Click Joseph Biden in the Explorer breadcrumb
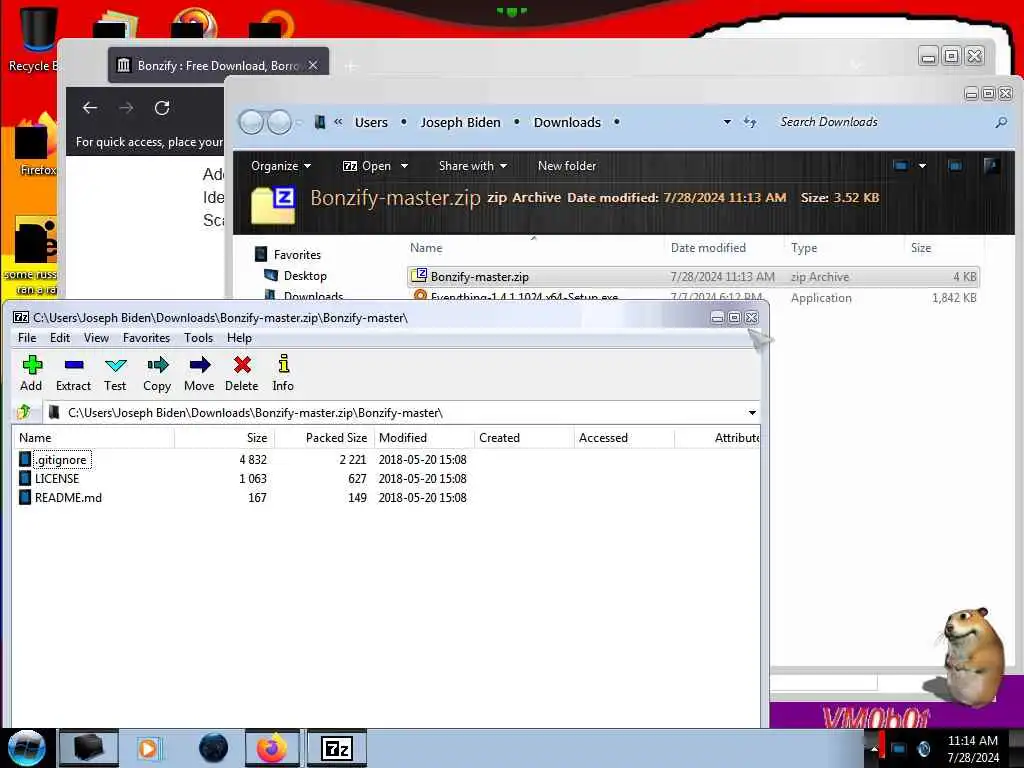The image size is (1024, 768). click(460, 122)
